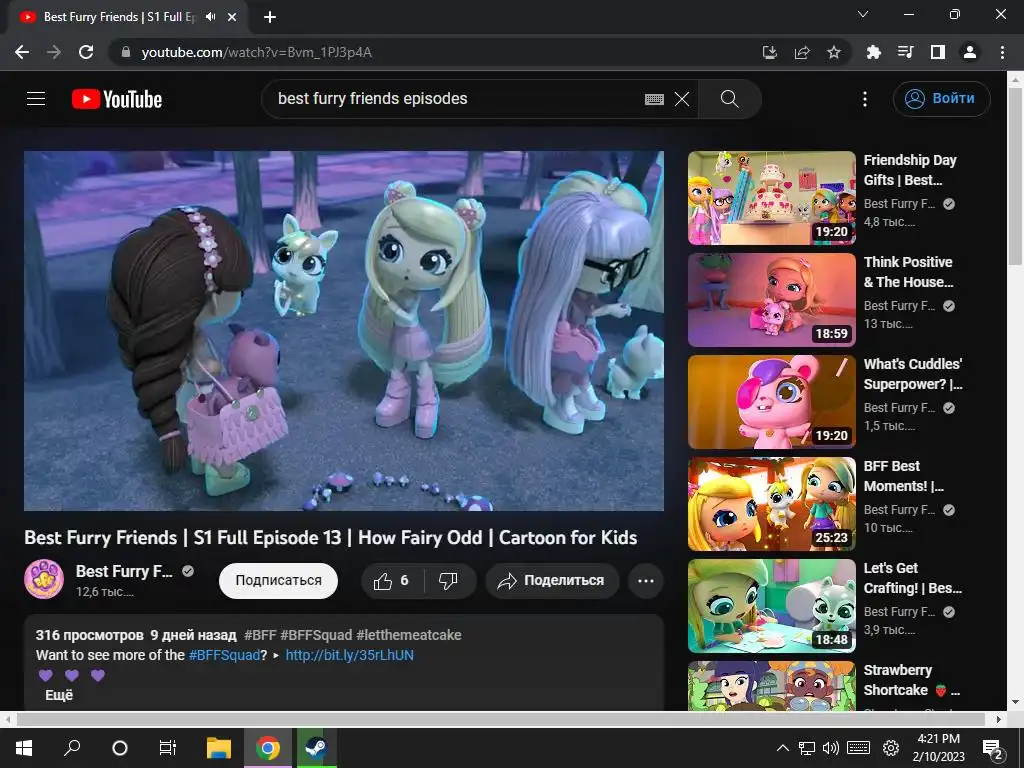Go to YouTube home via logo
Image resolution: width=1024 pixels, height=768 pixels.
pos(117,99)
